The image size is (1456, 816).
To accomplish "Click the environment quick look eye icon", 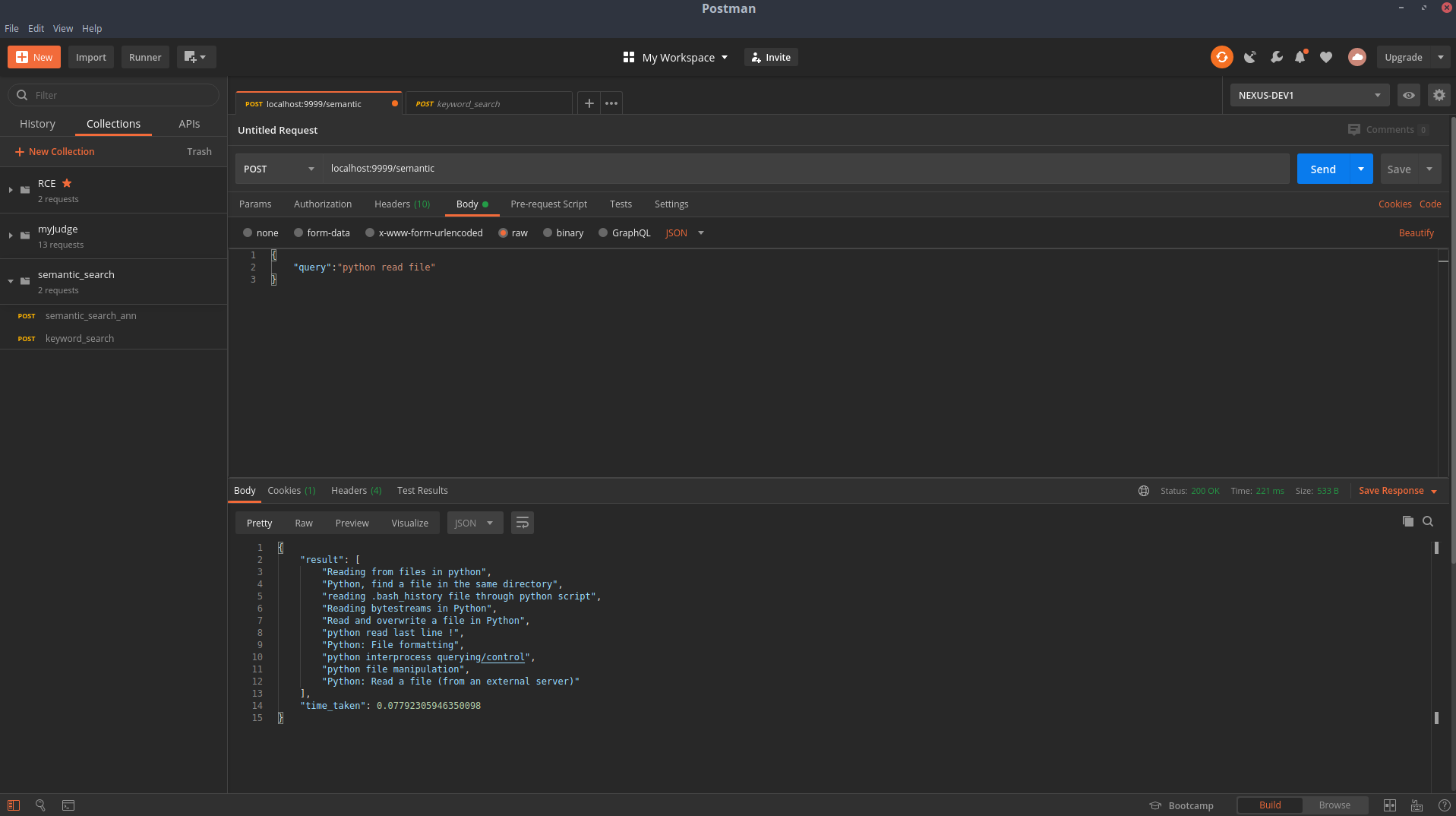I will (1408, 95).
